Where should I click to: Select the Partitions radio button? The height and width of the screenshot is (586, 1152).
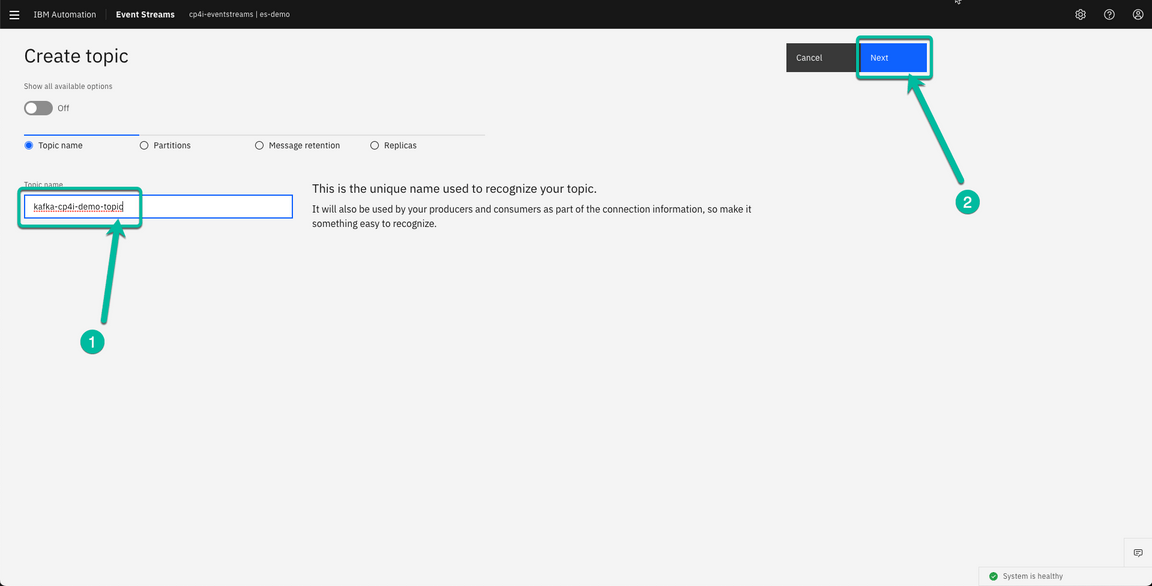[x=144, y=145]
